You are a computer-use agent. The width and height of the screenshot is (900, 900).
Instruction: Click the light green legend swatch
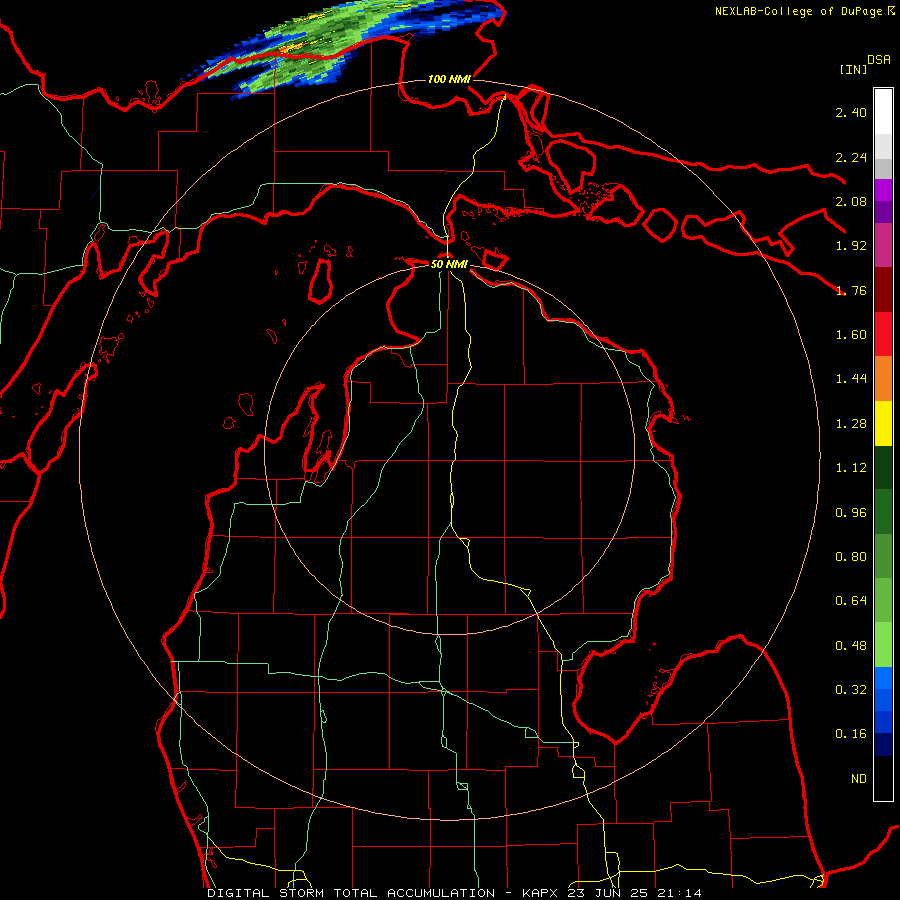click(x=883, y=645)
